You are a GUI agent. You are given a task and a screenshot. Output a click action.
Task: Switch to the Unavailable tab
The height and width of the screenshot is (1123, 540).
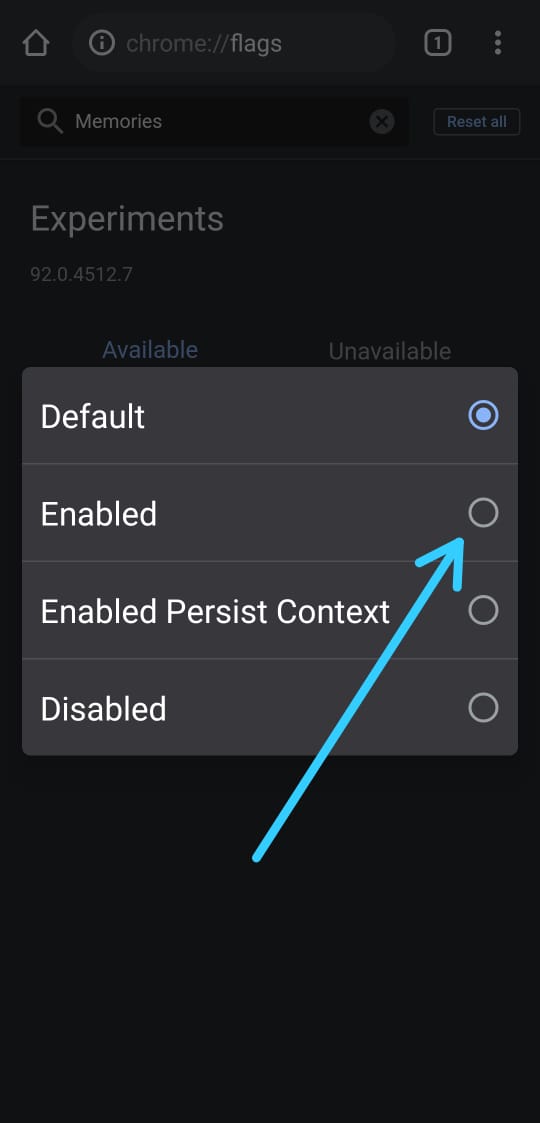click(x=390, y=351)
